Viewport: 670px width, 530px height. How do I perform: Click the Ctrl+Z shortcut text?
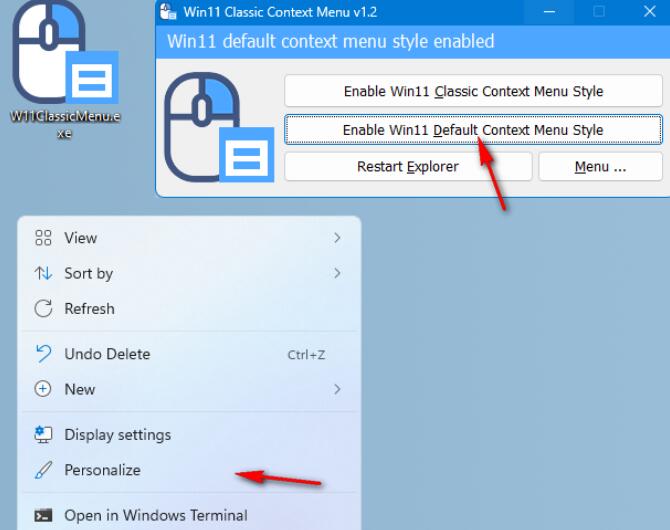(306, 355)
